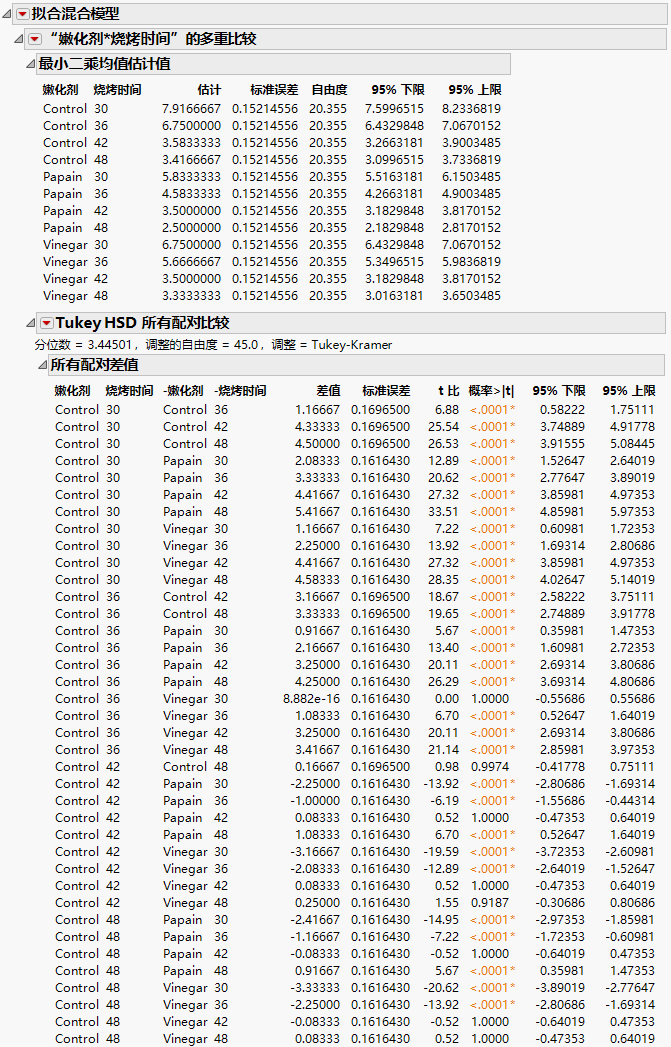Click upper limit value 8.2336819
The height and width of the screenshot is (1047, 671).
(471, 109)
